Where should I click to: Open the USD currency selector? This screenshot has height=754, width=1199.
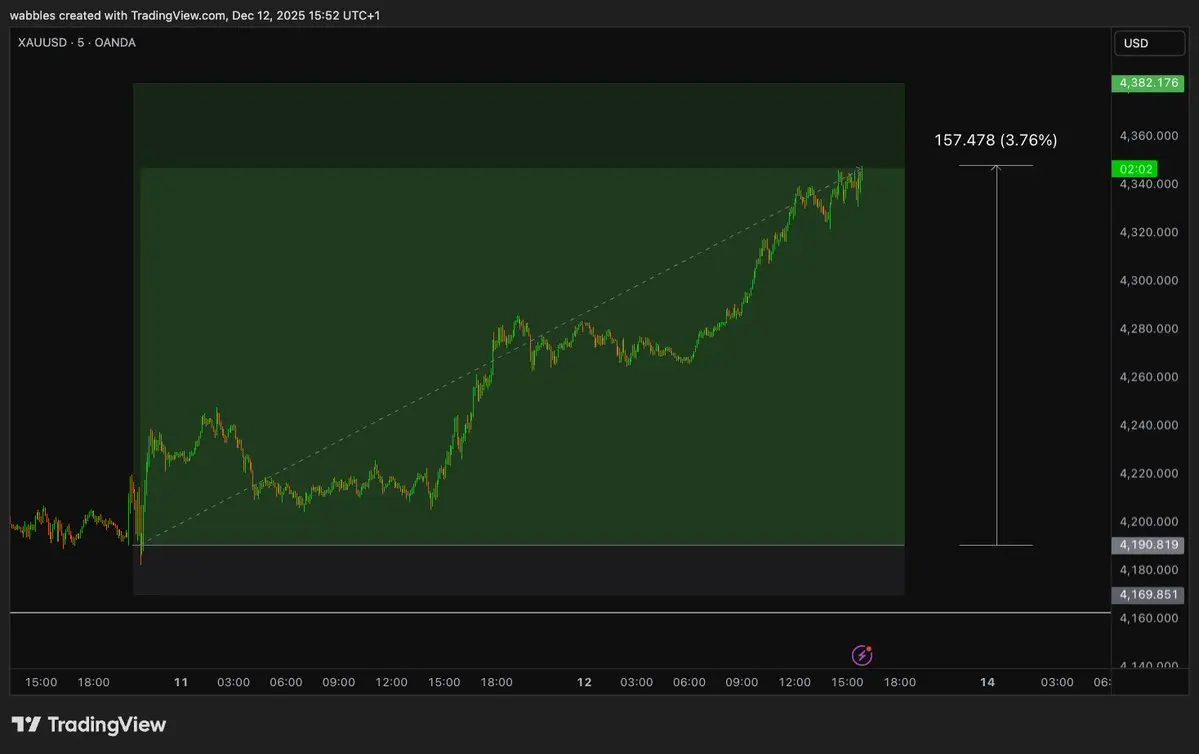[x=1149, y=43]
